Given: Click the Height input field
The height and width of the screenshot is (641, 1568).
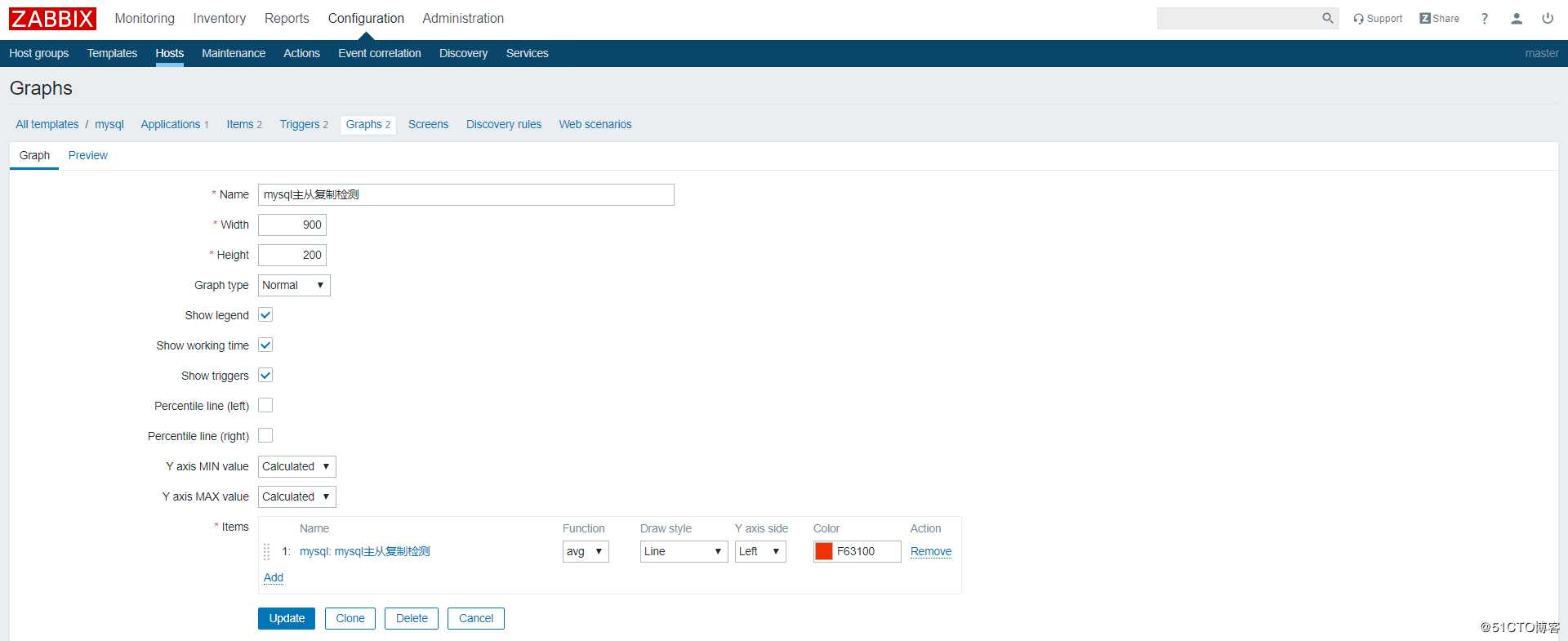Looking at the screenshot, I should tap(292, 255).
